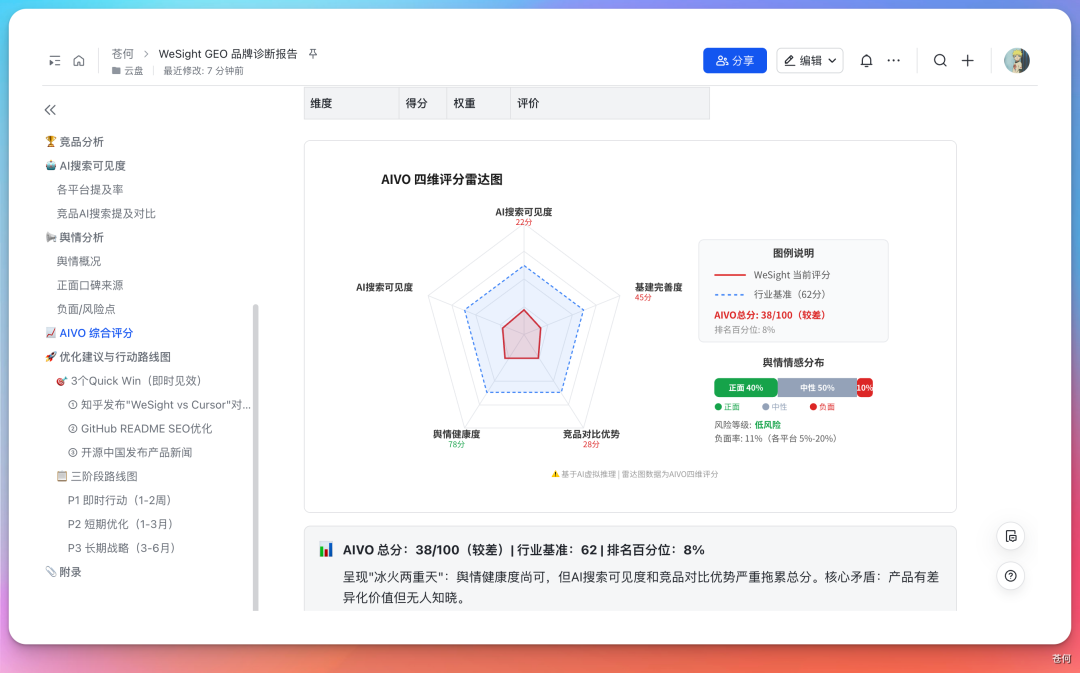Open 各平台提及率 outline entry
1080x673 pixels.
[90, 189]
